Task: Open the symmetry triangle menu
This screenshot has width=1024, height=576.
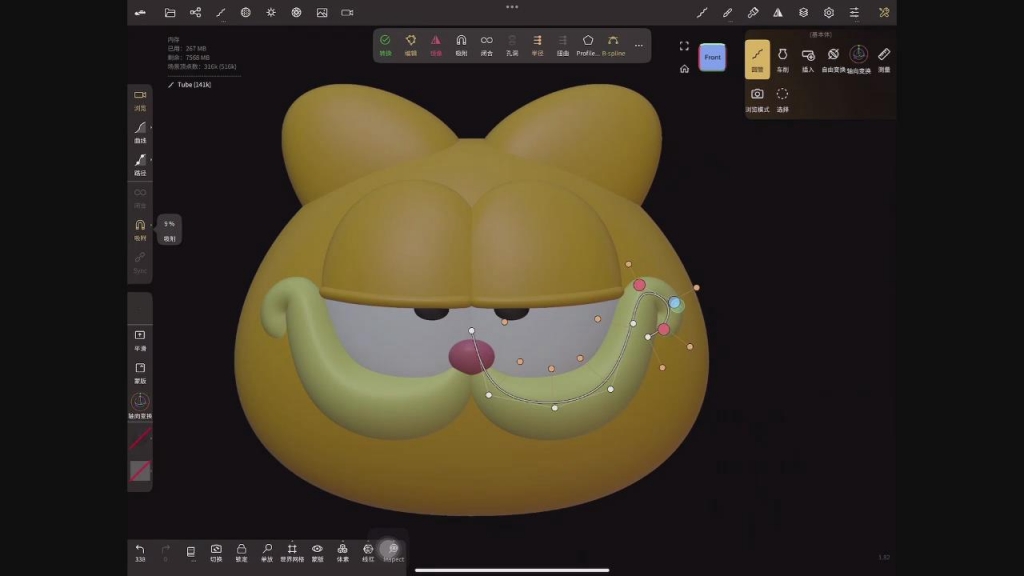Action: 778,12
